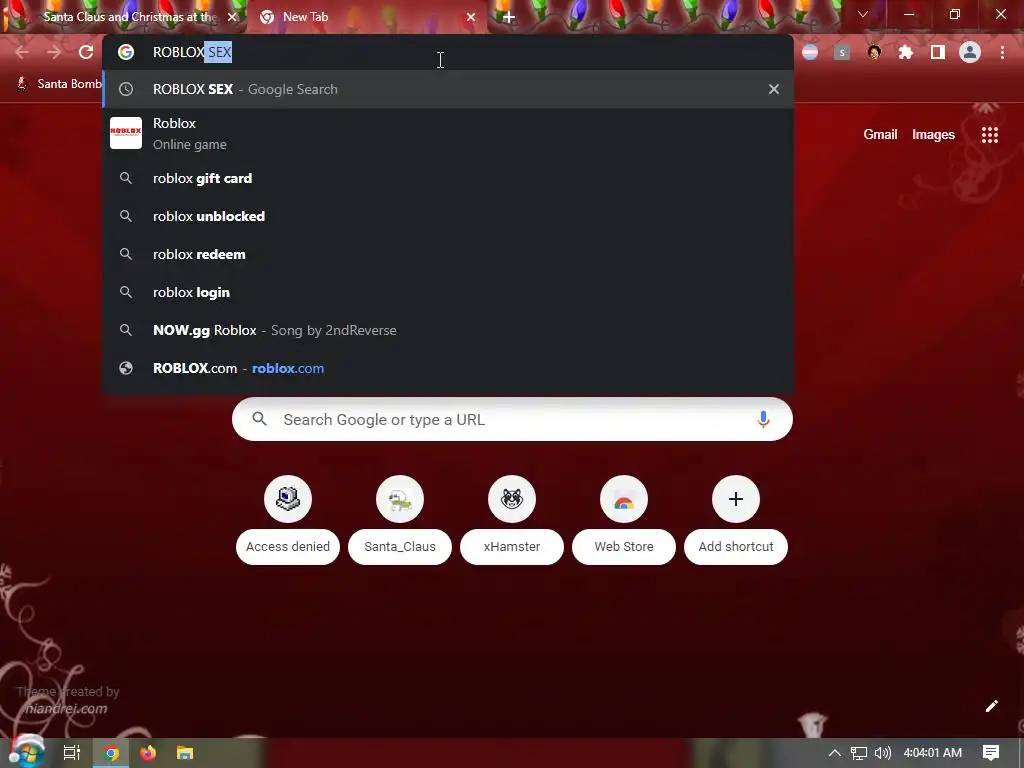Click the striped flag extension icon
Image resolution: width=1024 pixels, height=768 pixels.
(x=810, y=52)
